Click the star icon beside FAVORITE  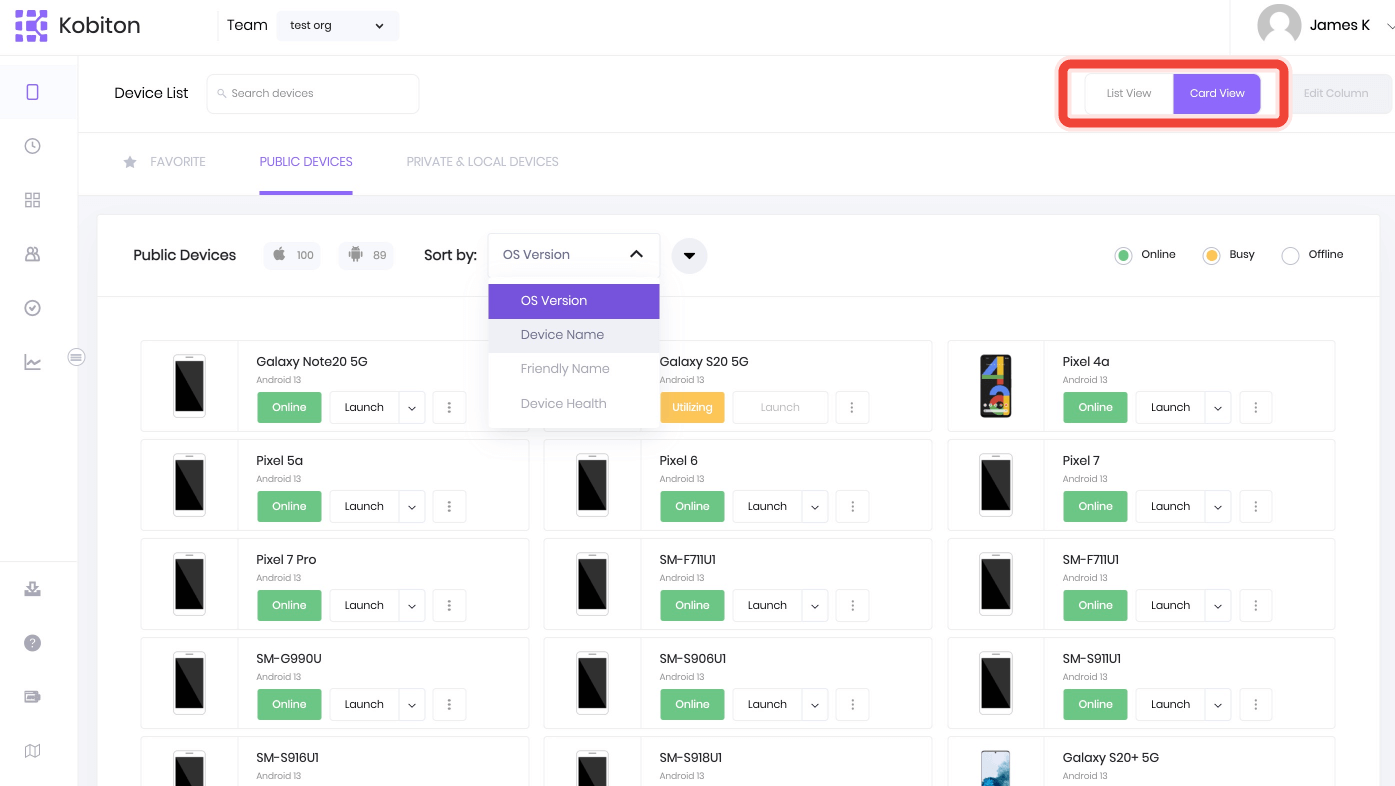(x=130, y=161)
